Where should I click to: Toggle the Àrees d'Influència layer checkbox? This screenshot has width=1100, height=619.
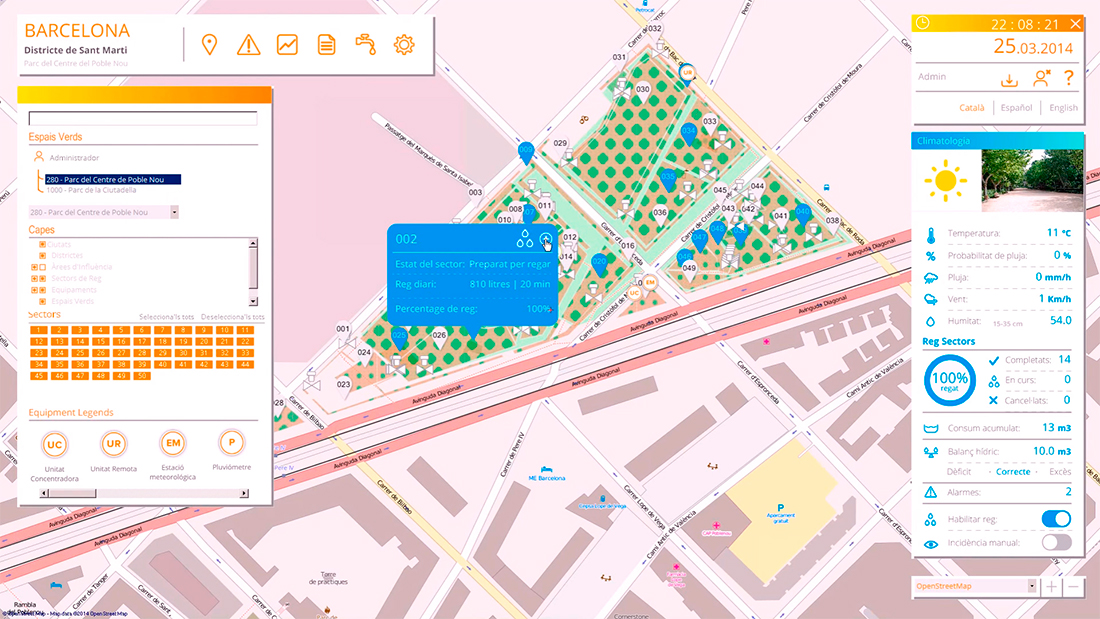click(43, 267)
